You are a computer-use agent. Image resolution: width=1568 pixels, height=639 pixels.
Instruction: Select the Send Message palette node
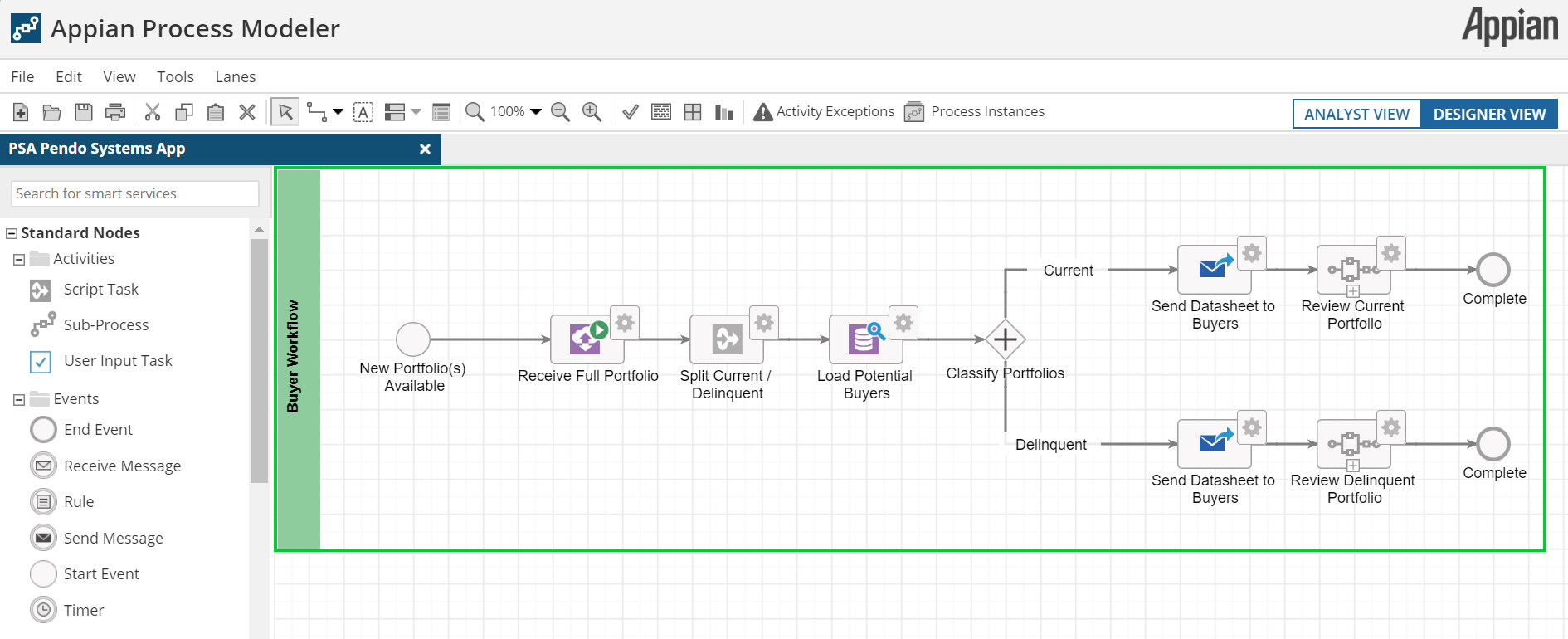[96, 539]
